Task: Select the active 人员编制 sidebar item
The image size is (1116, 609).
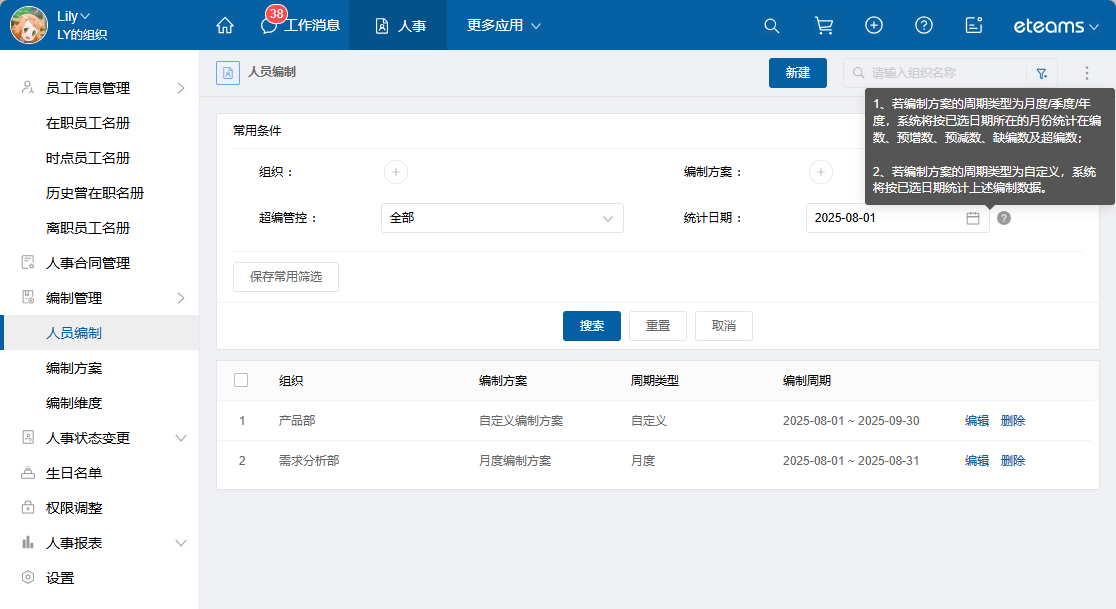Action: click(100, 333)
